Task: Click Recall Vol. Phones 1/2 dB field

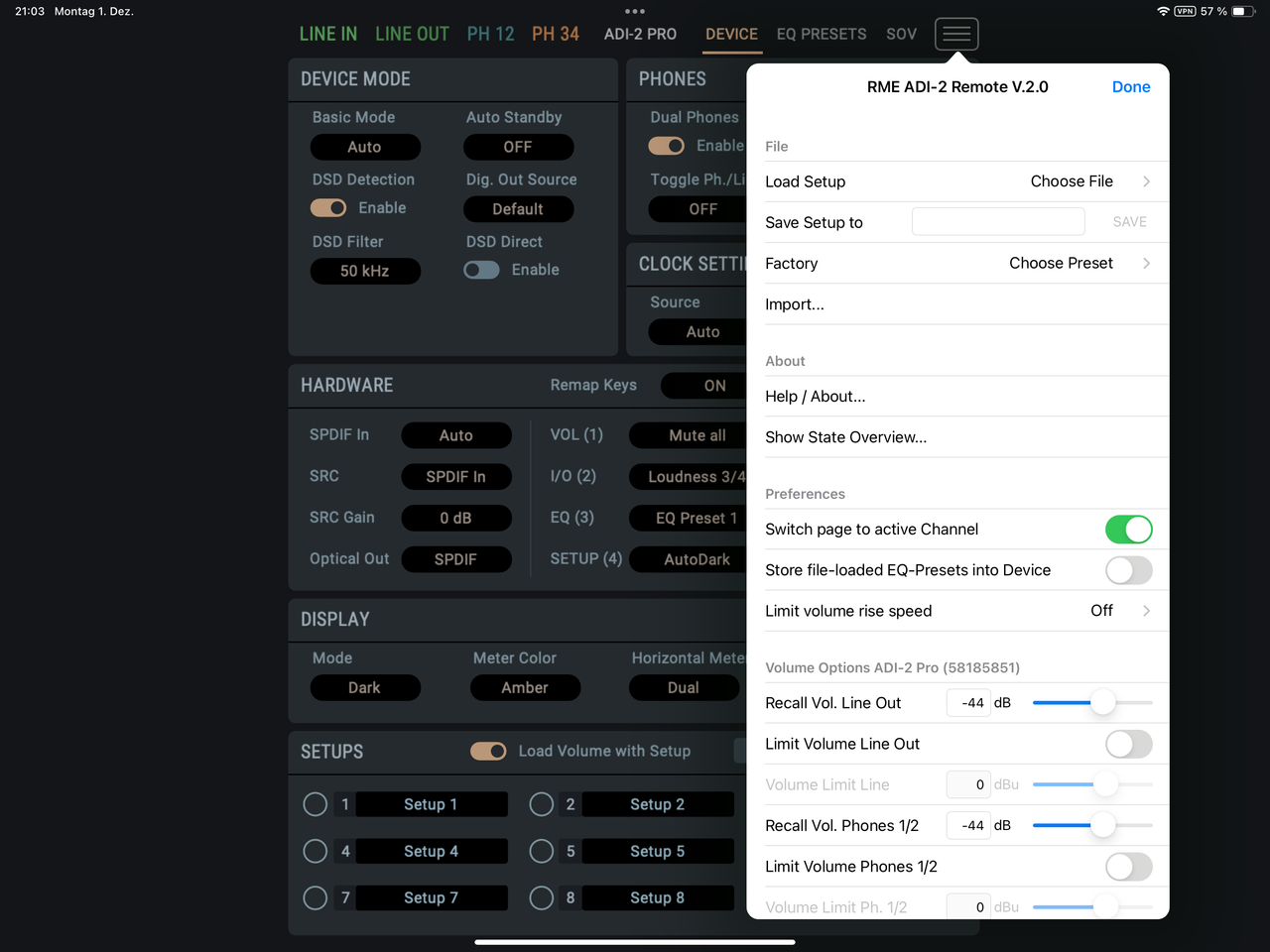Action: 968,825
